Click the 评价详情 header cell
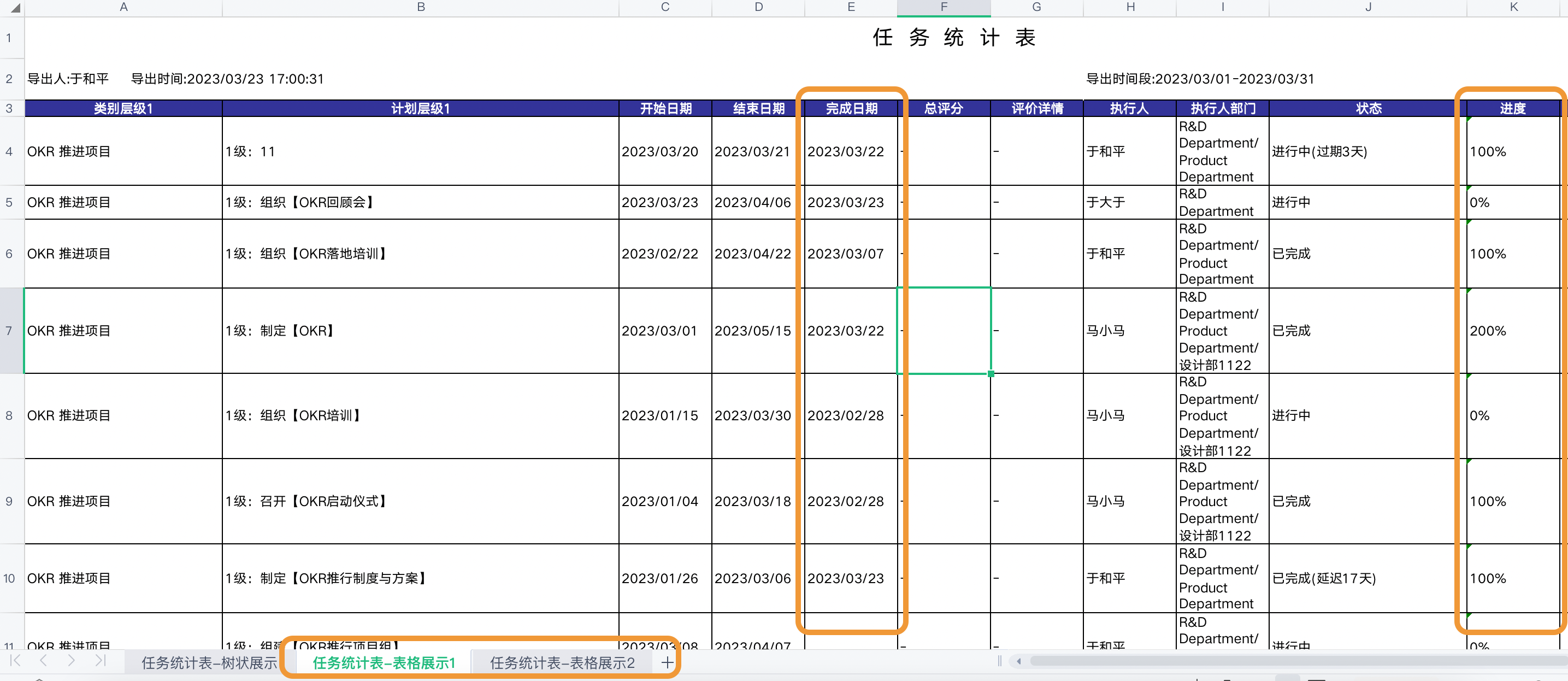This screenshot has height=681, width=1568. (1036, 108)
